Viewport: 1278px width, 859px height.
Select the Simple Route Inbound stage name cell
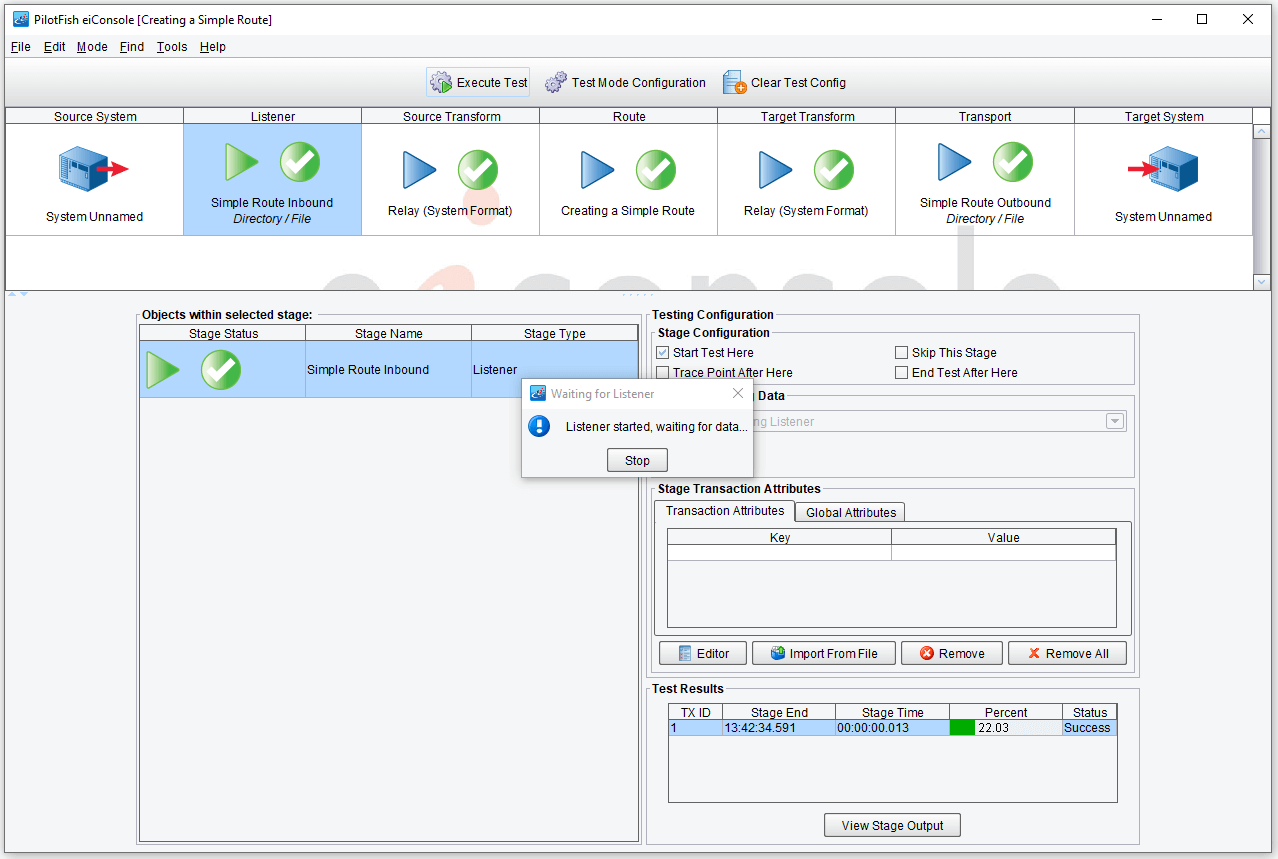pos(388,370)
